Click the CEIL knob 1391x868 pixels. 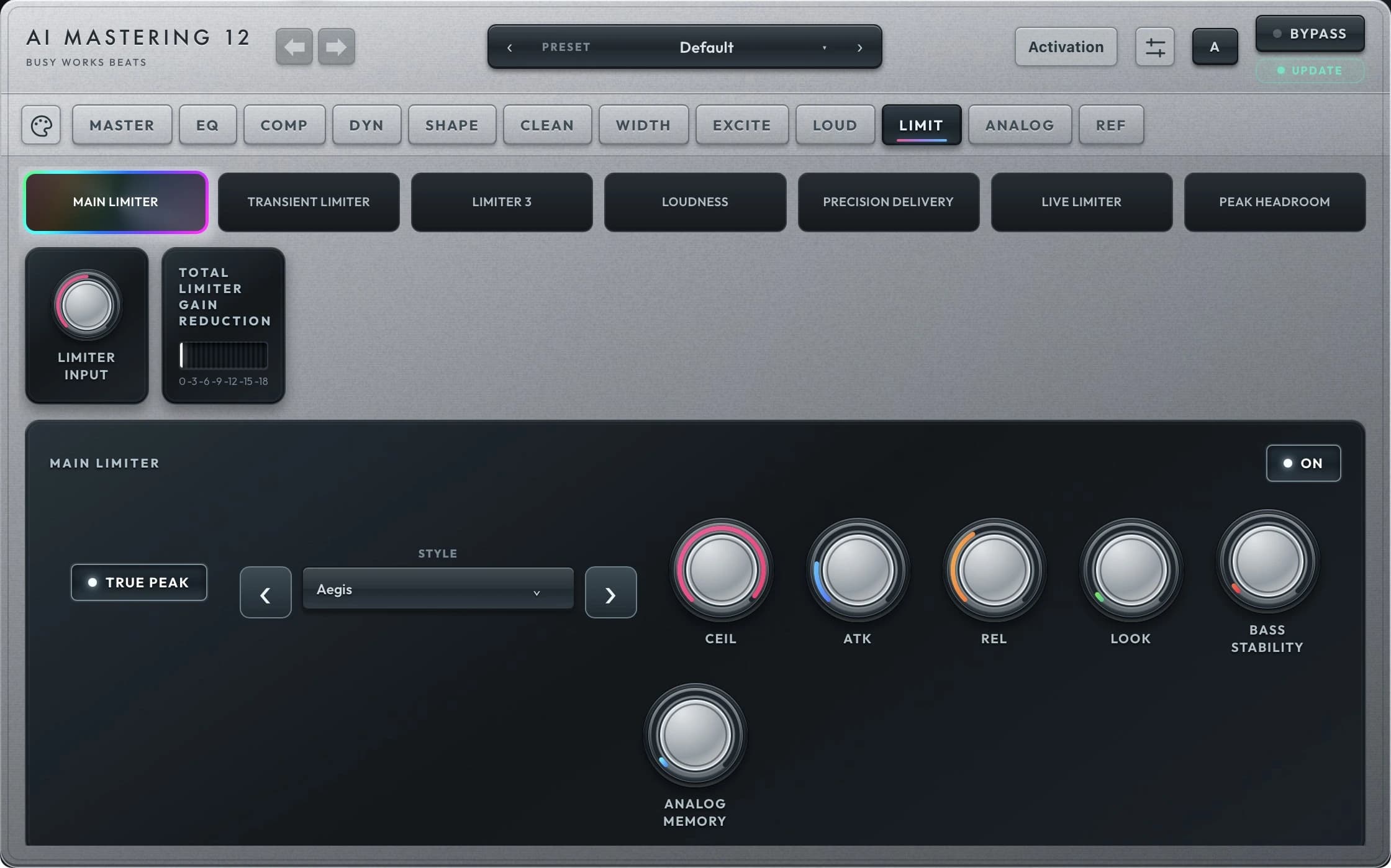721,570
